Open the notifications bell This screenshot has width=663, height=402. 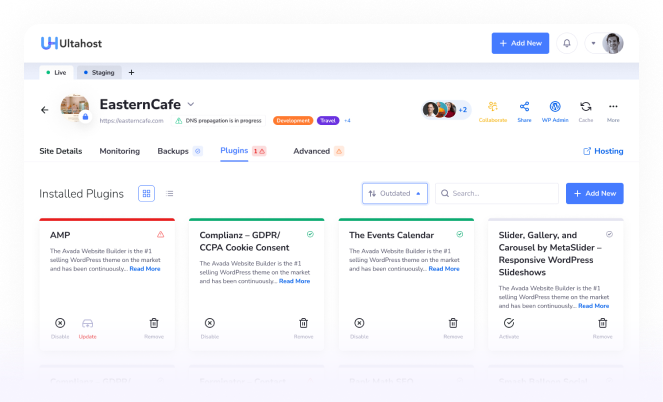pos(567,43)
